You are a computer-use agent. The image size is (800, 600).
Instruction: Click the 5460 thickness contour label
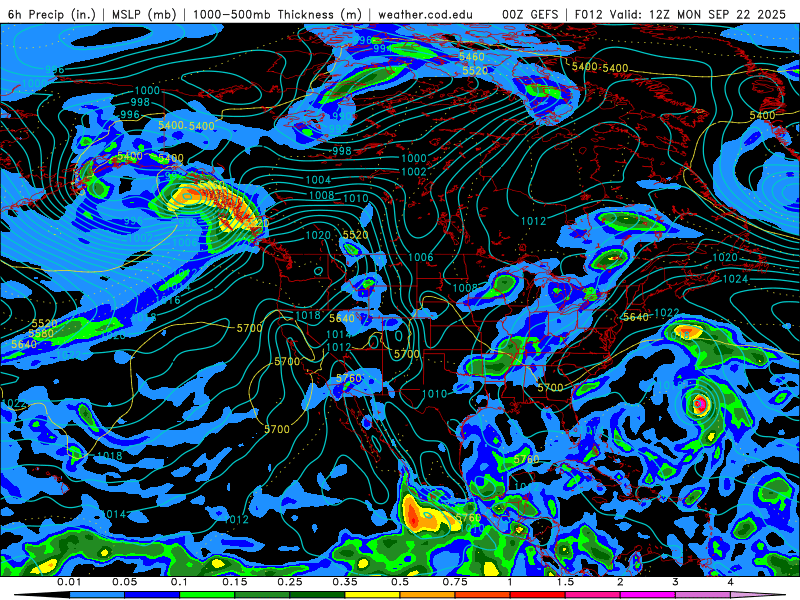[471, 57]
